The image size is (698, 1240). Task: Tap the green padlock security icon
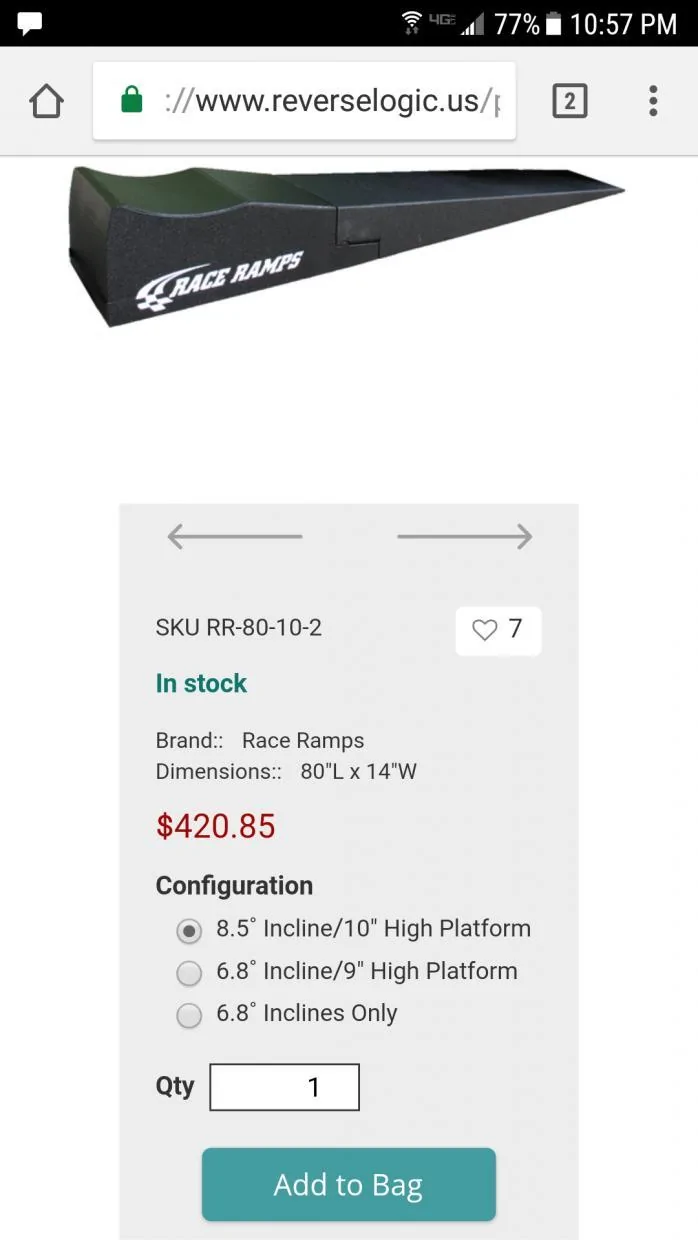(x=132, y=100)
